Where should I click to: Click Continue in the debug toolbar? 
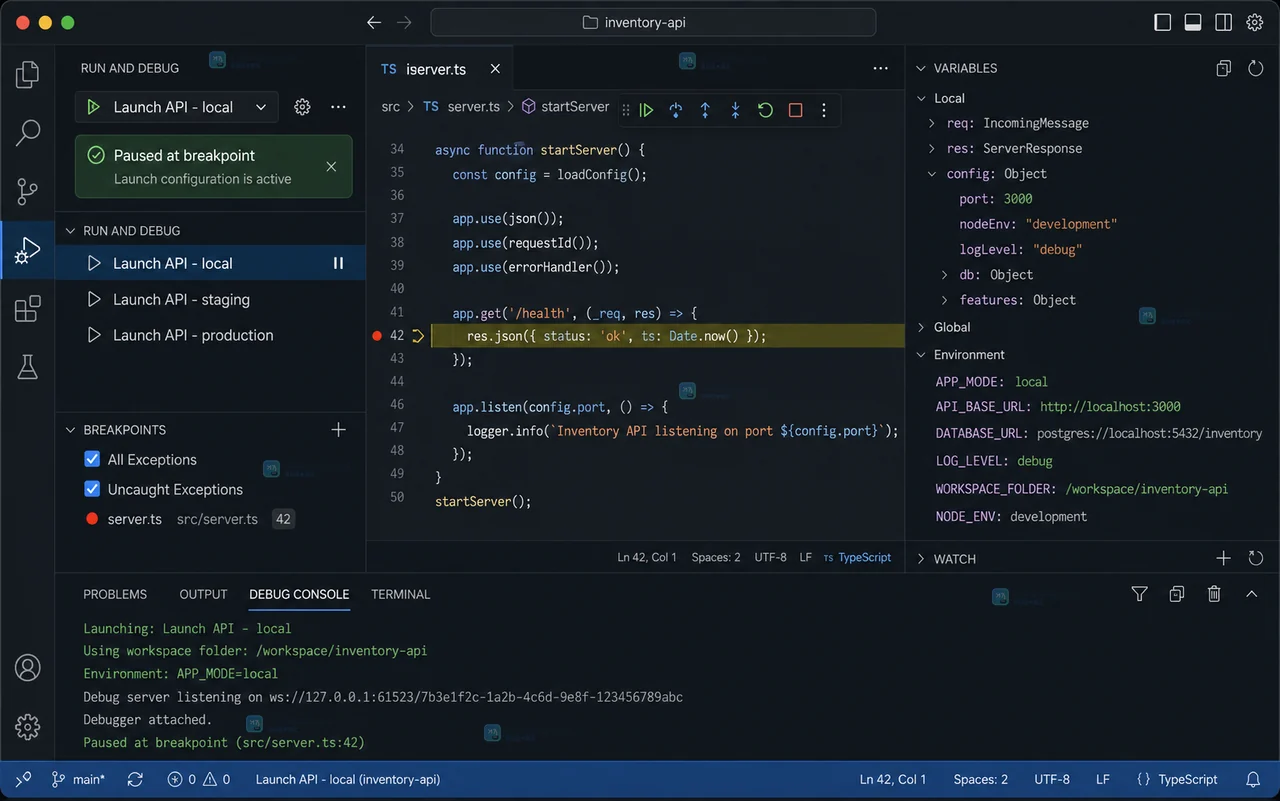[x=647, y=110]
